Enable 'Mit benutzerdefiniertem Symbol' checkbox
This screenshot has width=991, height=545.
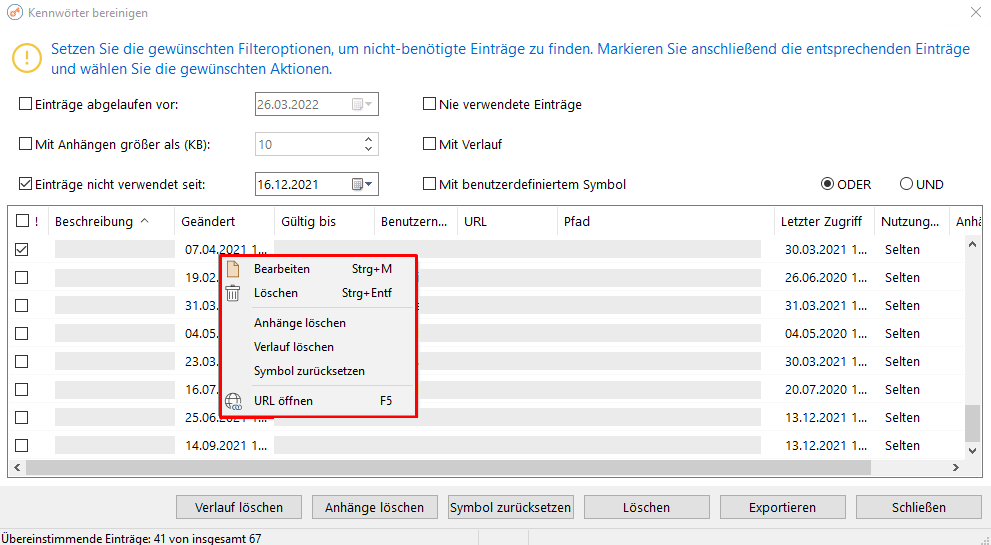point(429,184)
